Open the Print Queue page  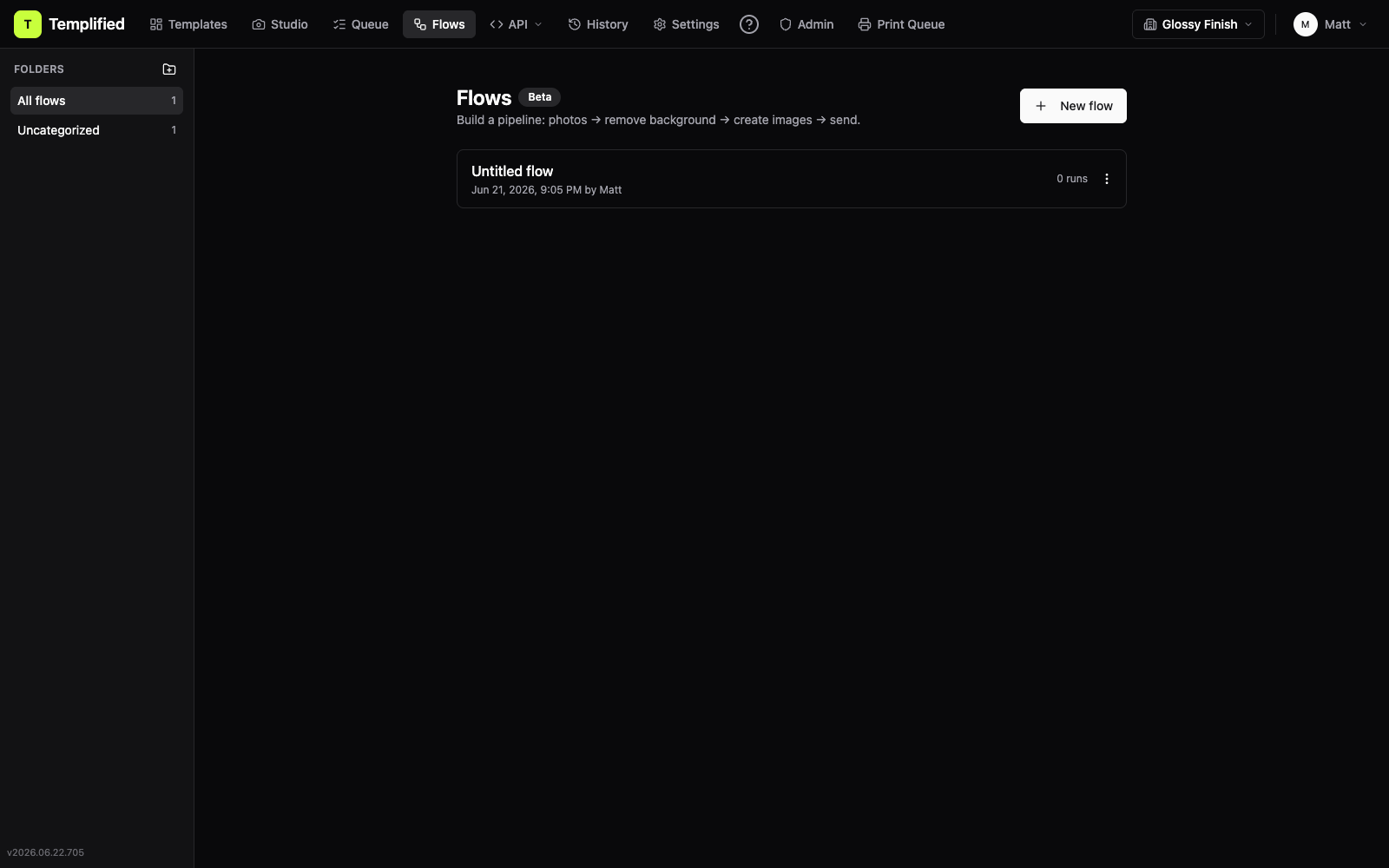click(x=901, y=24)
